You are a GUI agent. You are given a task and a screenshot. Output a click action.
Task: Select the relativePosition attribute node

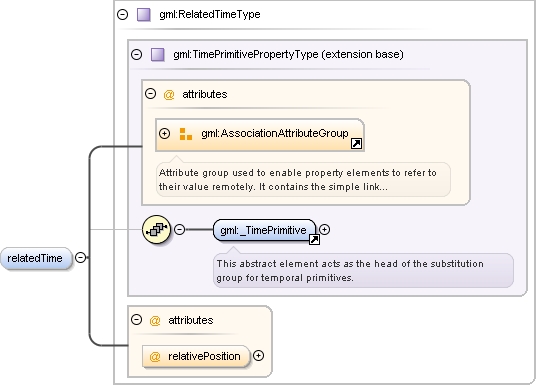click(x=196, y=356)
